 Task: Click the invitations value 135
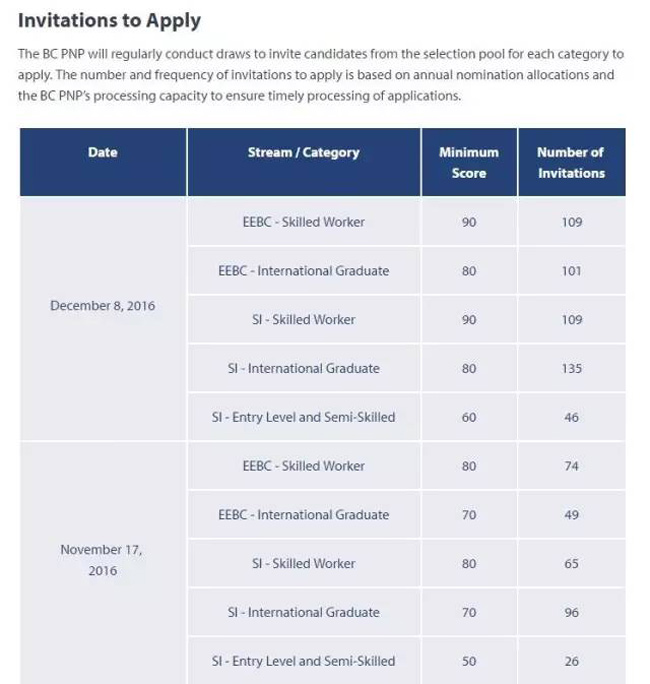(571, 368)
